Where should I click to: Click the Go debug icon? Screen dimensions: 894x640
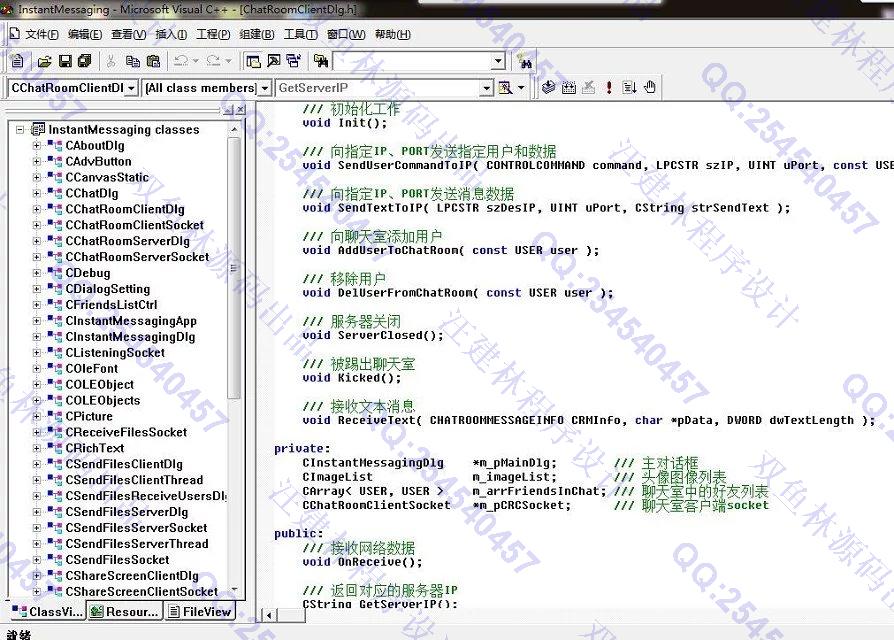click(x=629, y=87)
